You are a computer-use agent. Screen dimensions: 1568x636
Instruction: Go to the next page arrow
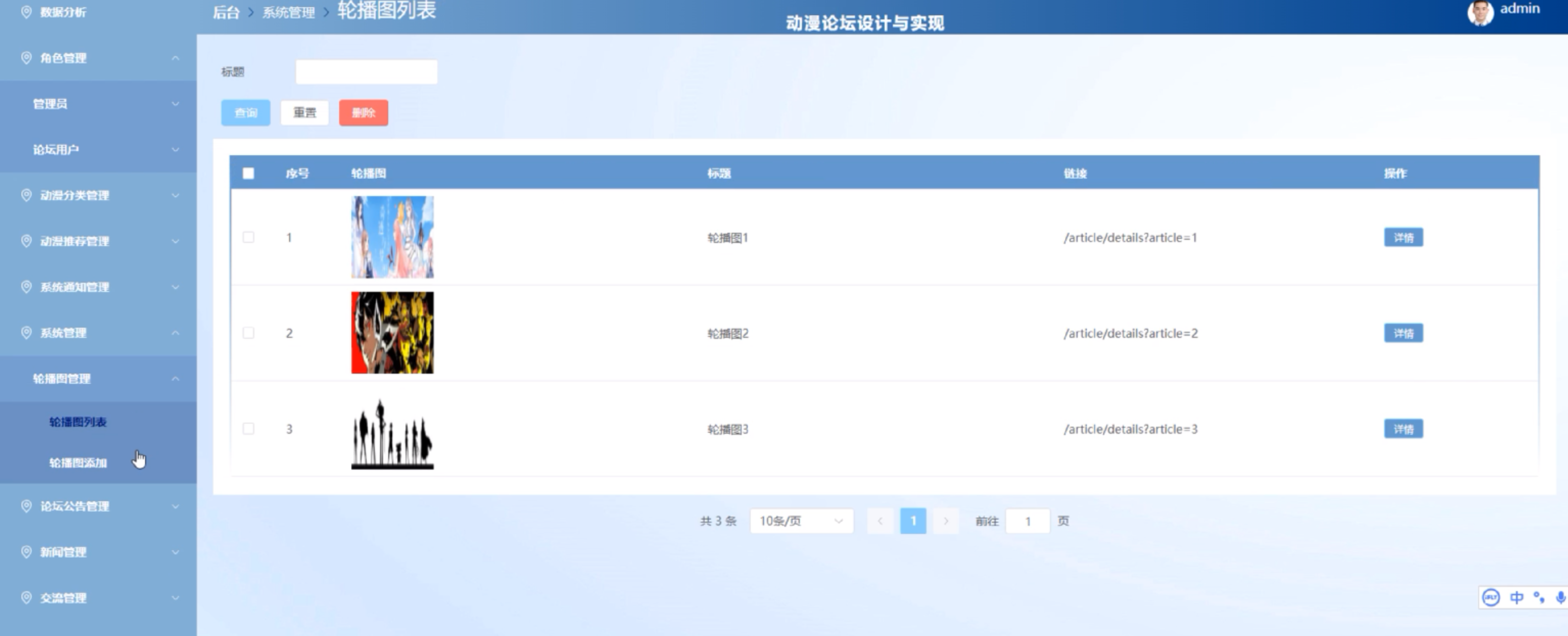coord(945,521)
